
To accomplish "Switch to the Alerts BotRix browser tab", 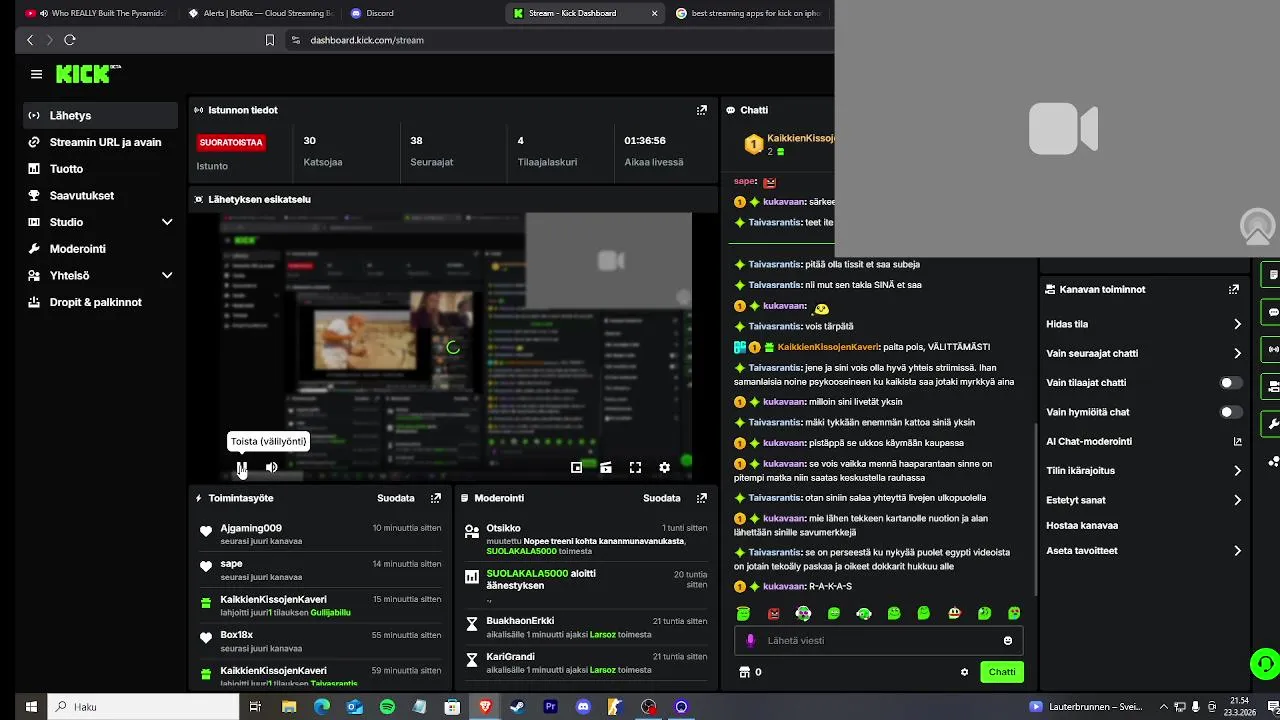I will (x=261, y=13).
